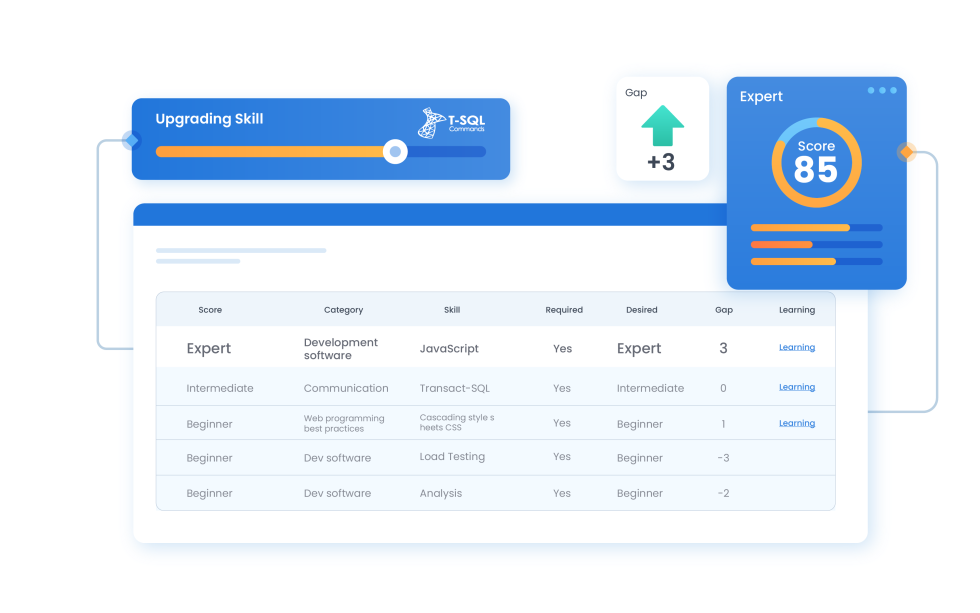980x613 pixels.
Task: Open Learning link for Cascading style sheets row
Action: pos(796,423)
